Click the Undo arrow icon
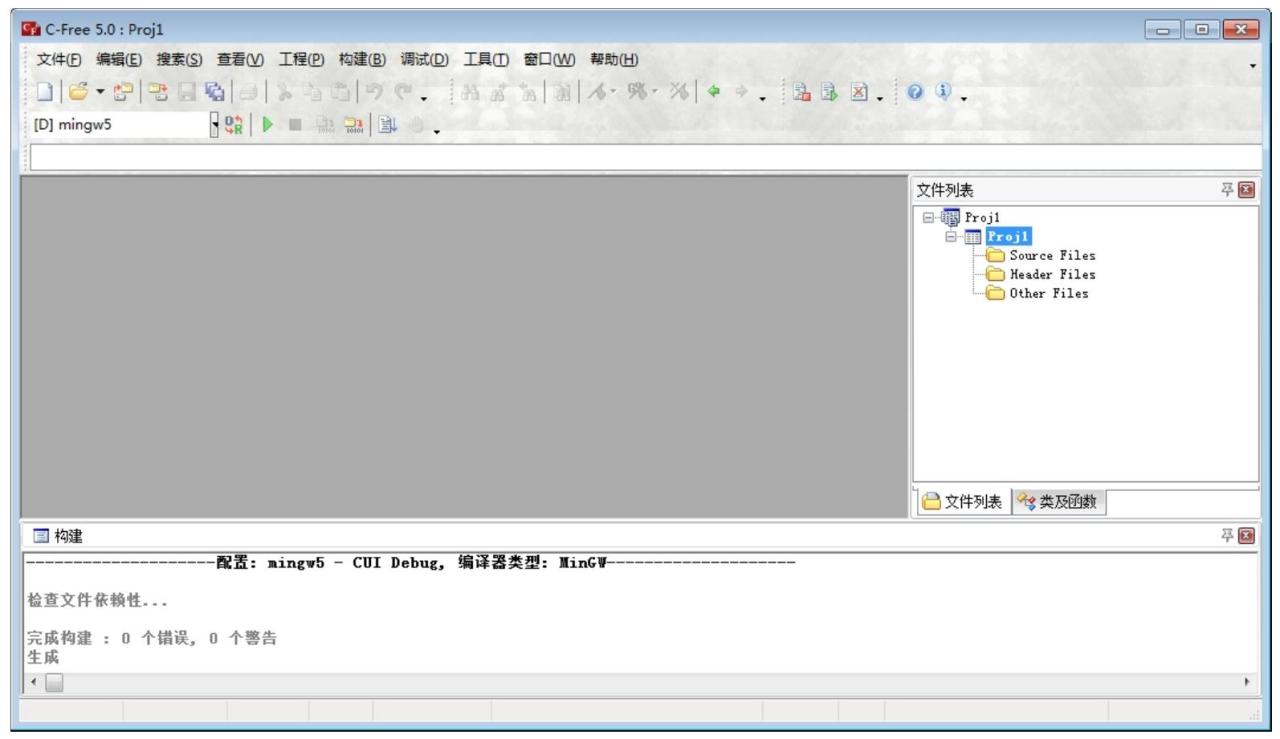The image size is (1280, 739). coord(374,92)
